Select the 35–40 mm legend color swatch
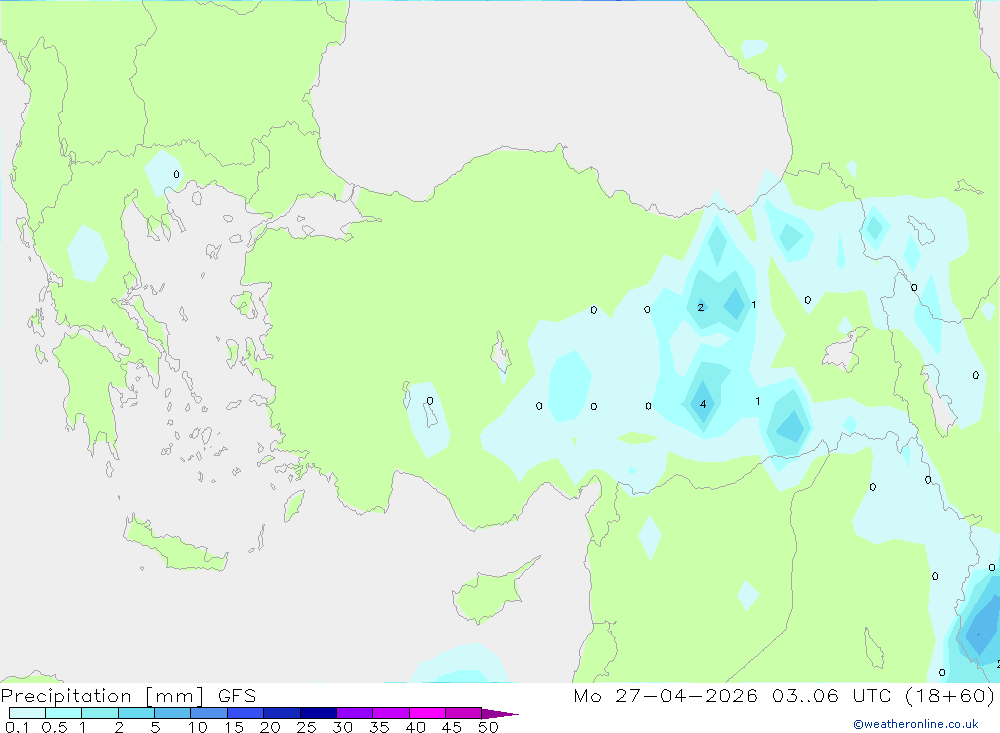Screen dimensions: 1000x733 (x=391, y=713)
